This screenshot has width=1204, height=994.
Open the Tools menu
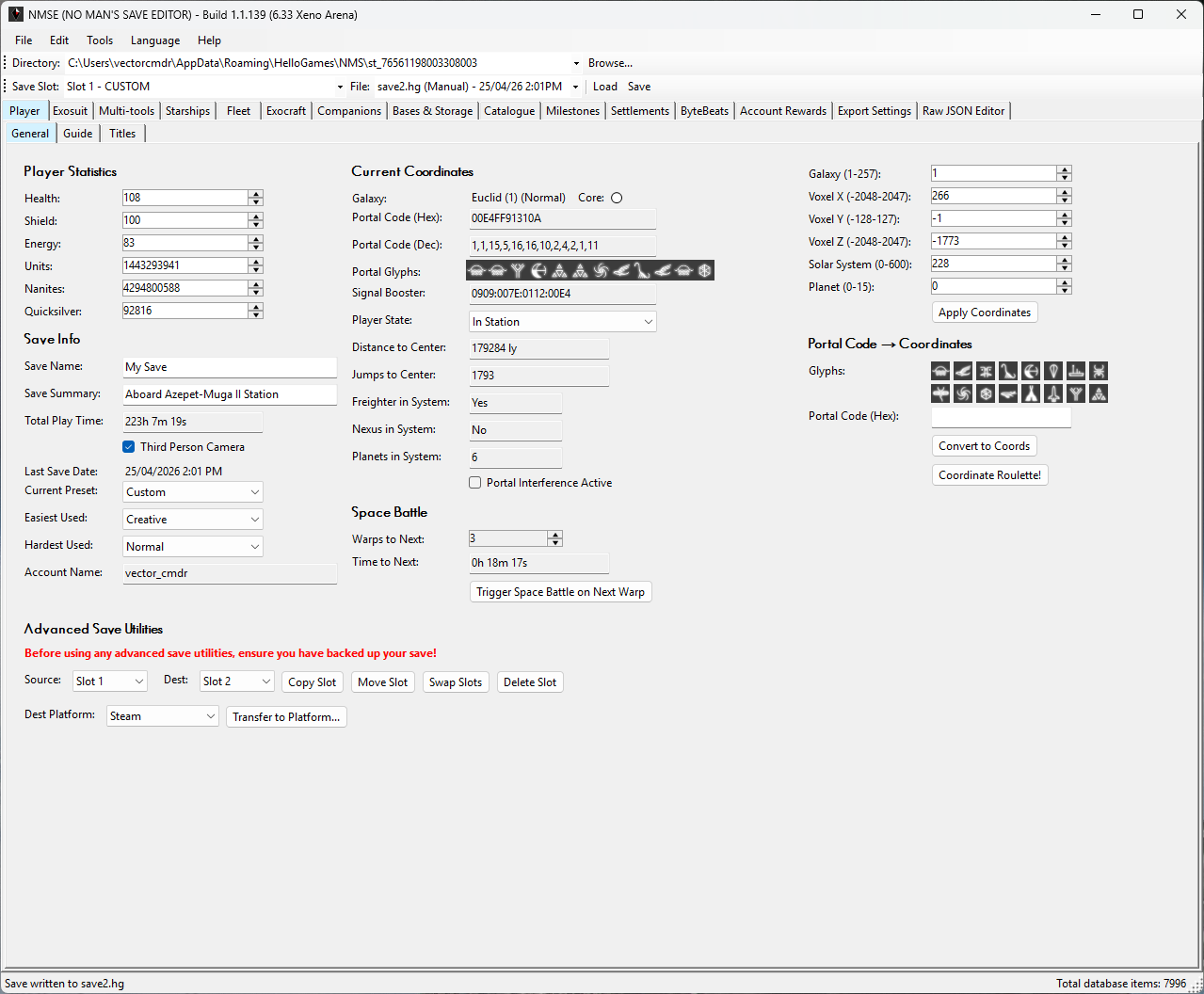tap(100, 40)
